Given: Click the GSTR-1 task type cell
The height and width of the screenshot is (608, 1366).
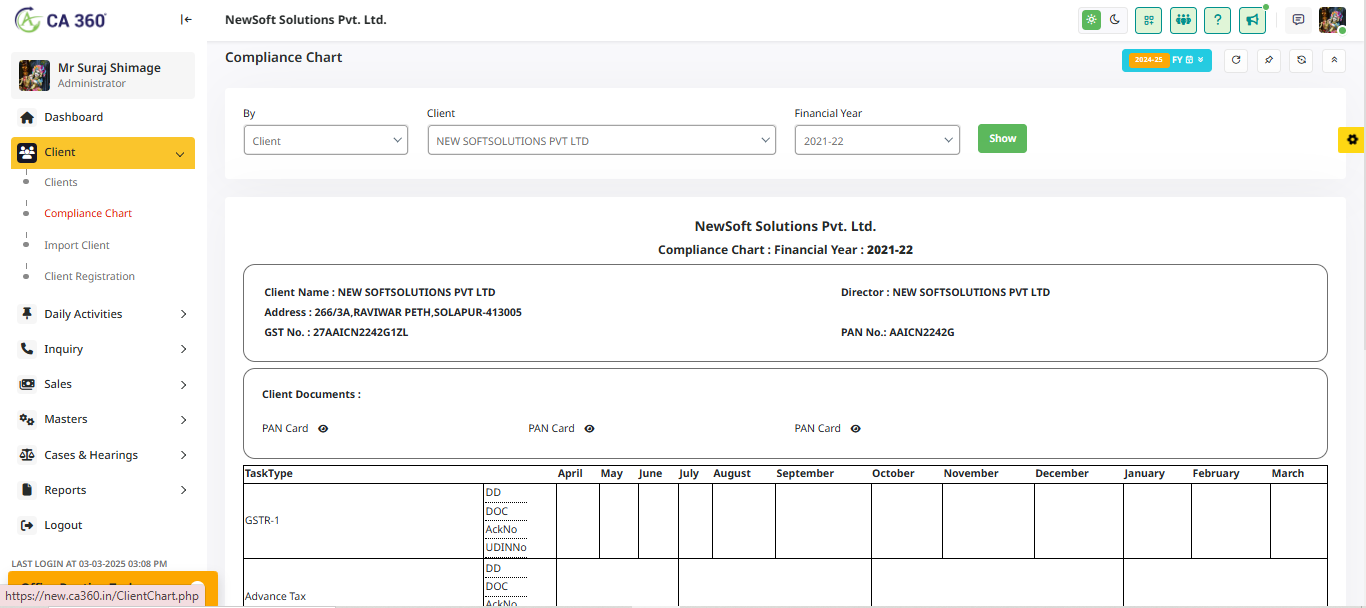Looking at the screenshot, I should [364, 520].
